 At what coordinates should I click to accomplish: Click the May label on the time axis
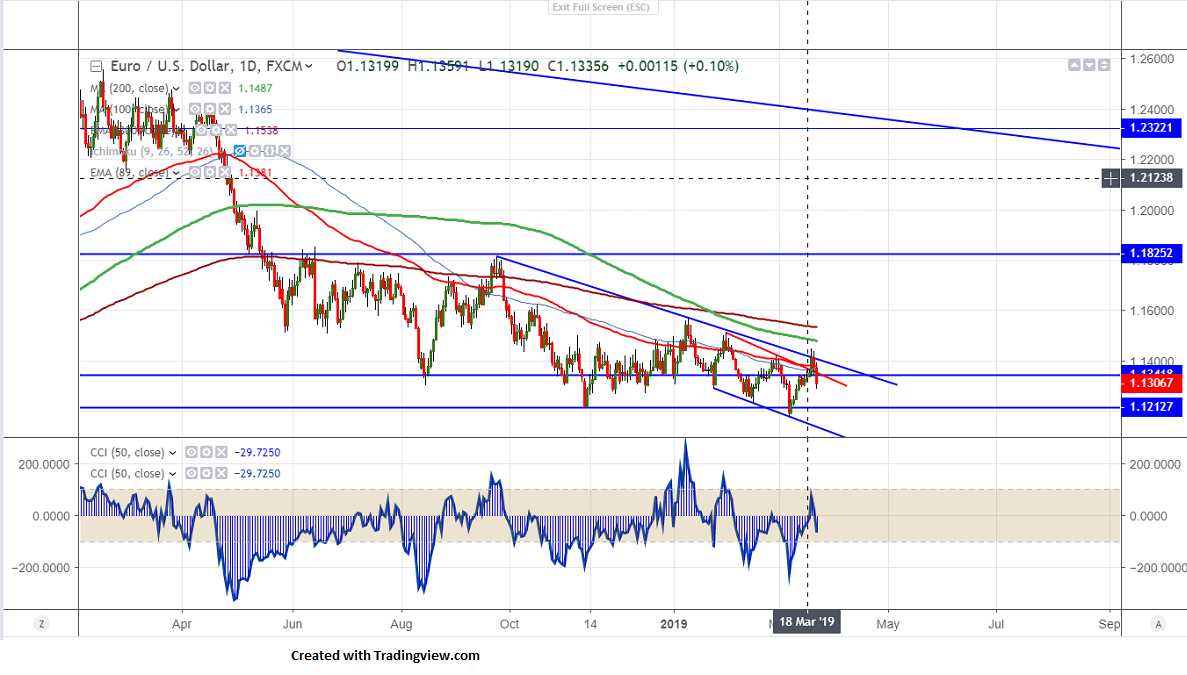click(888, 624)
